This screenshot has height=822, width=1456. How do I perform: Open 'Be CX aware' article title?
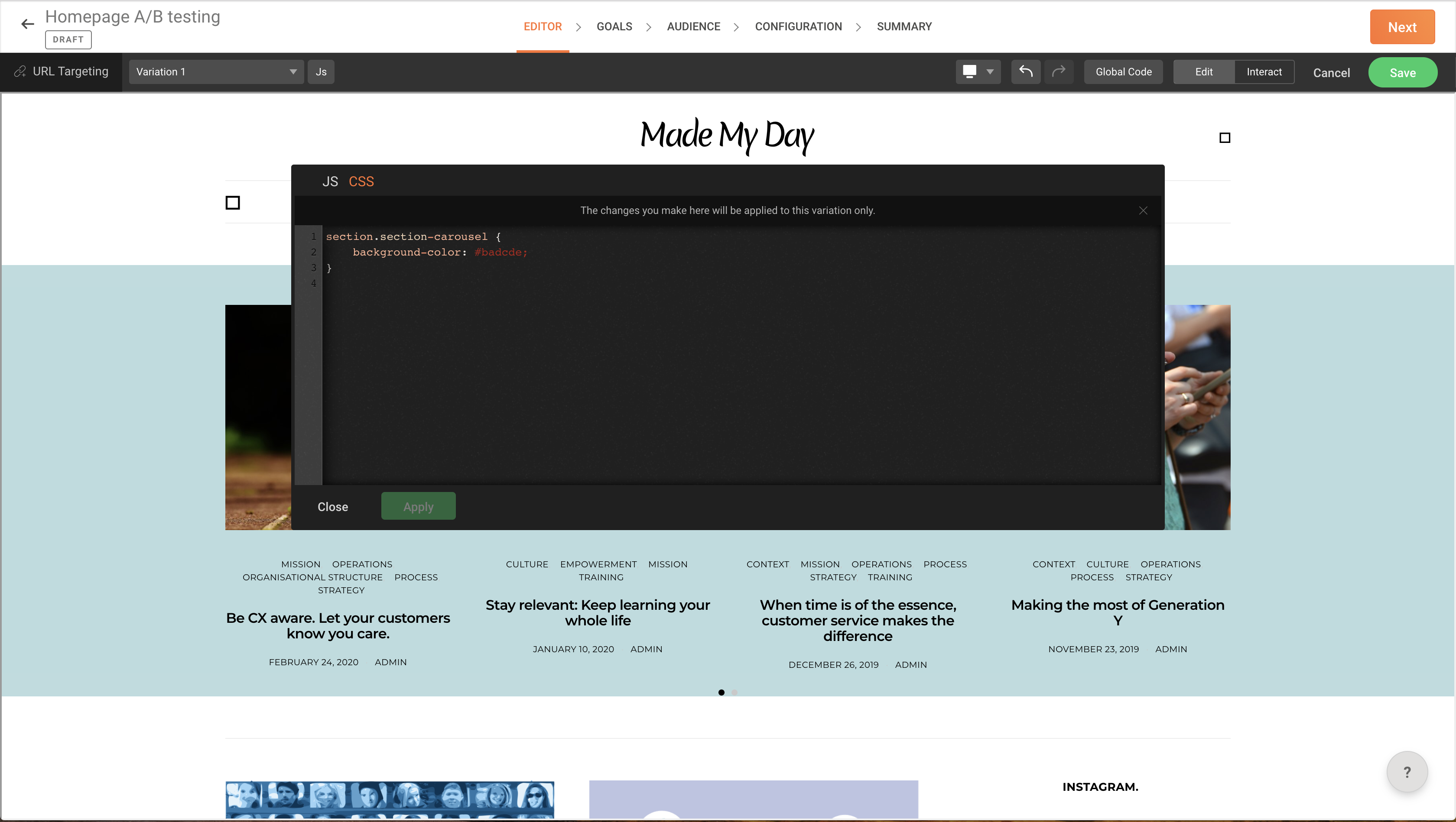pyautogui.click(x=338, y=625)
